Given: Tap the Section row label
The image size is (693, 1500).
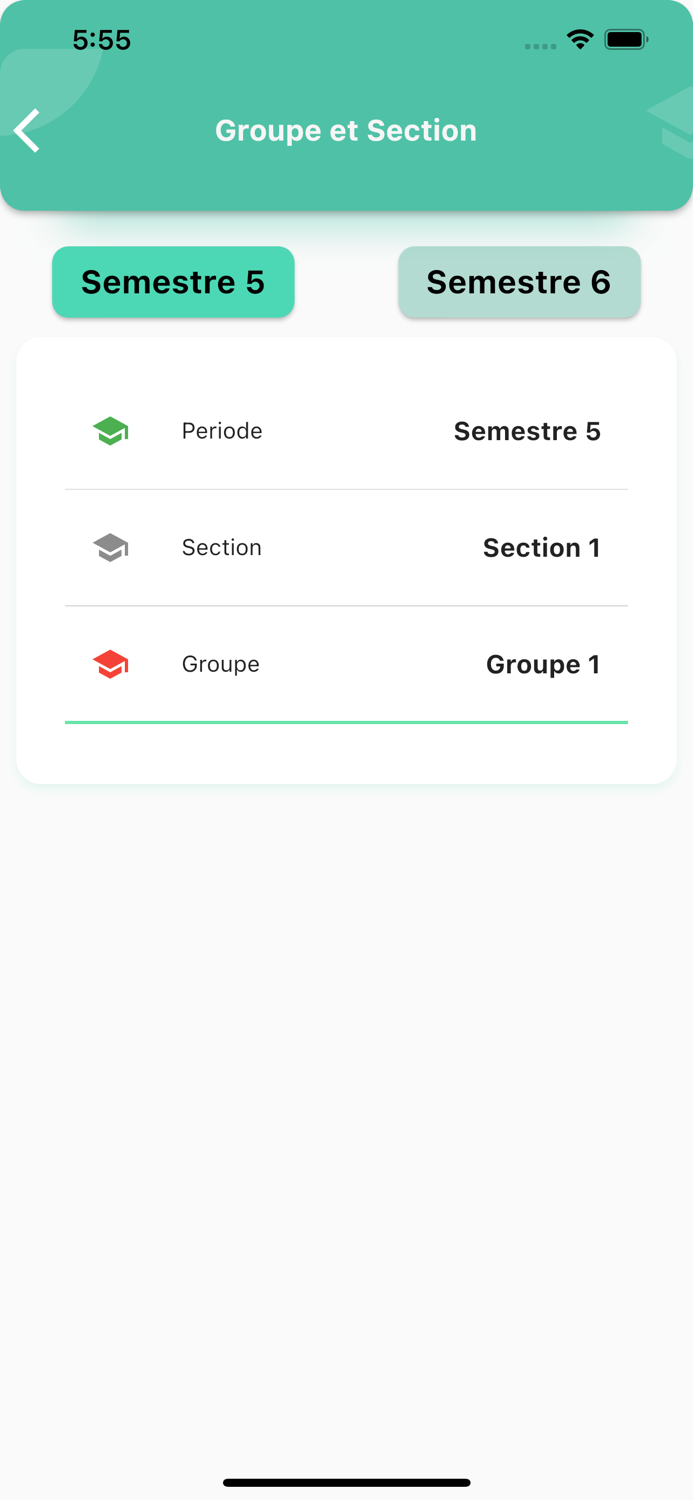Looking at the screenshot, I should coord(222,548).
